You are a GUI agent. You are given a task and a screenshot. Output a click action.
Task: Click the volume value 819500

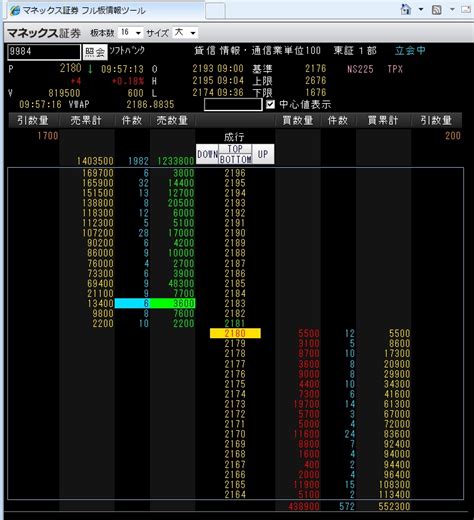click(64, 93)
